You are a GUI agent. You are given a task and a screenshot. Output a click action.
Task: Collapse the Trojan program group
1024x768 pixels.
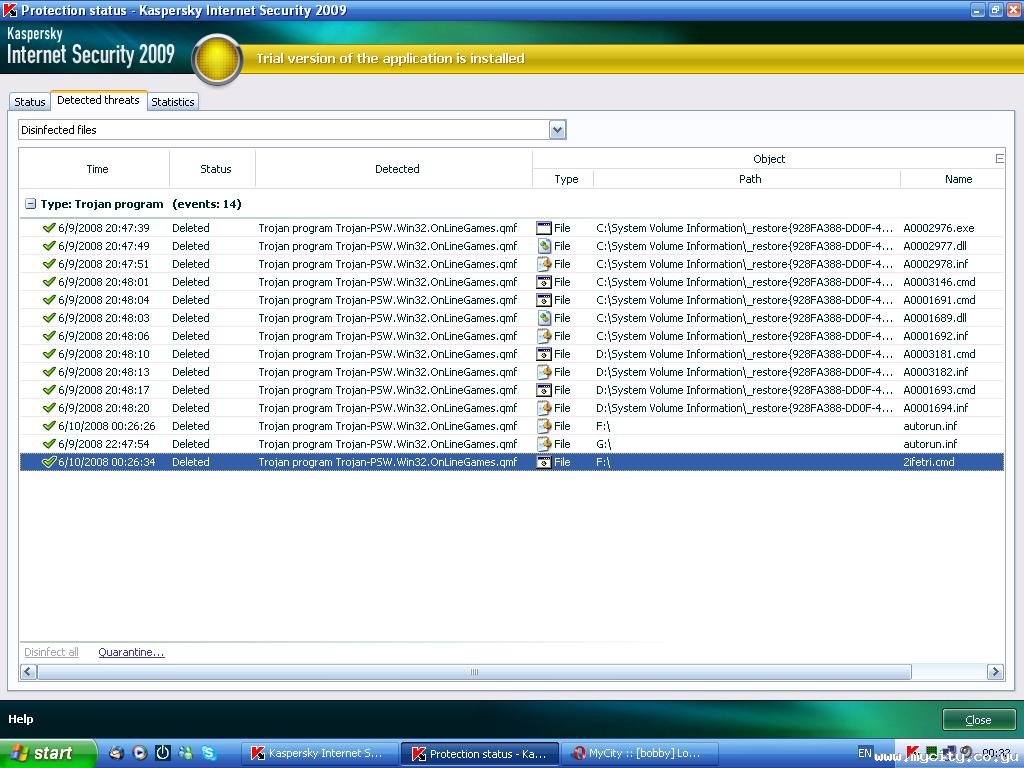pyautogui.click(x=30, y=204)
